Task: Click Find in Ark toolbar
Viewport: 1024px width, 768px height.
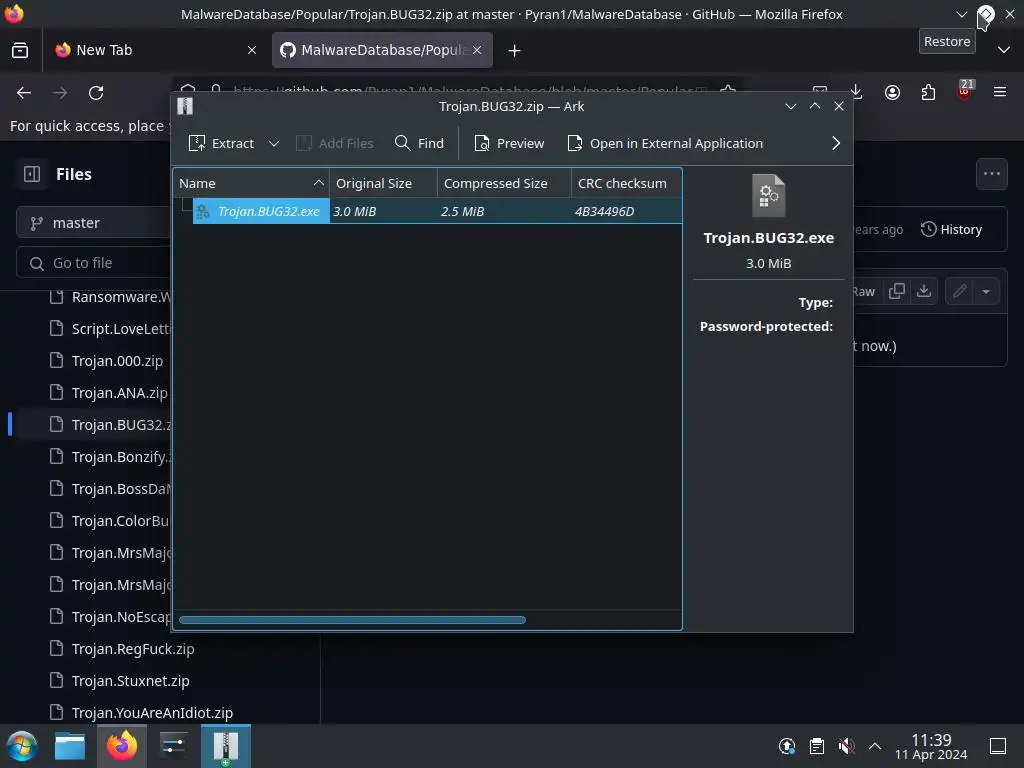Action: [419, 143]
